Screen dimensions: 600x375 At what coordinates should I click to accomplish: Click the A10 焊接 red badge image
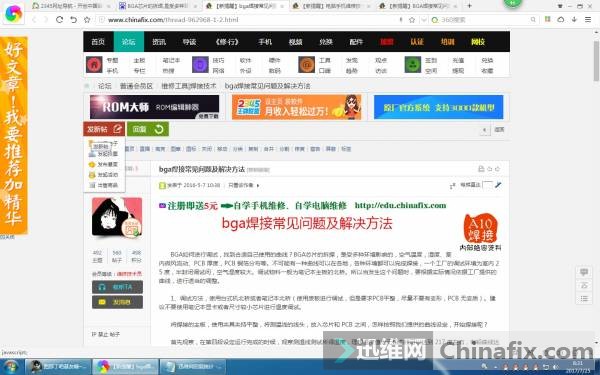click(481, 228)
